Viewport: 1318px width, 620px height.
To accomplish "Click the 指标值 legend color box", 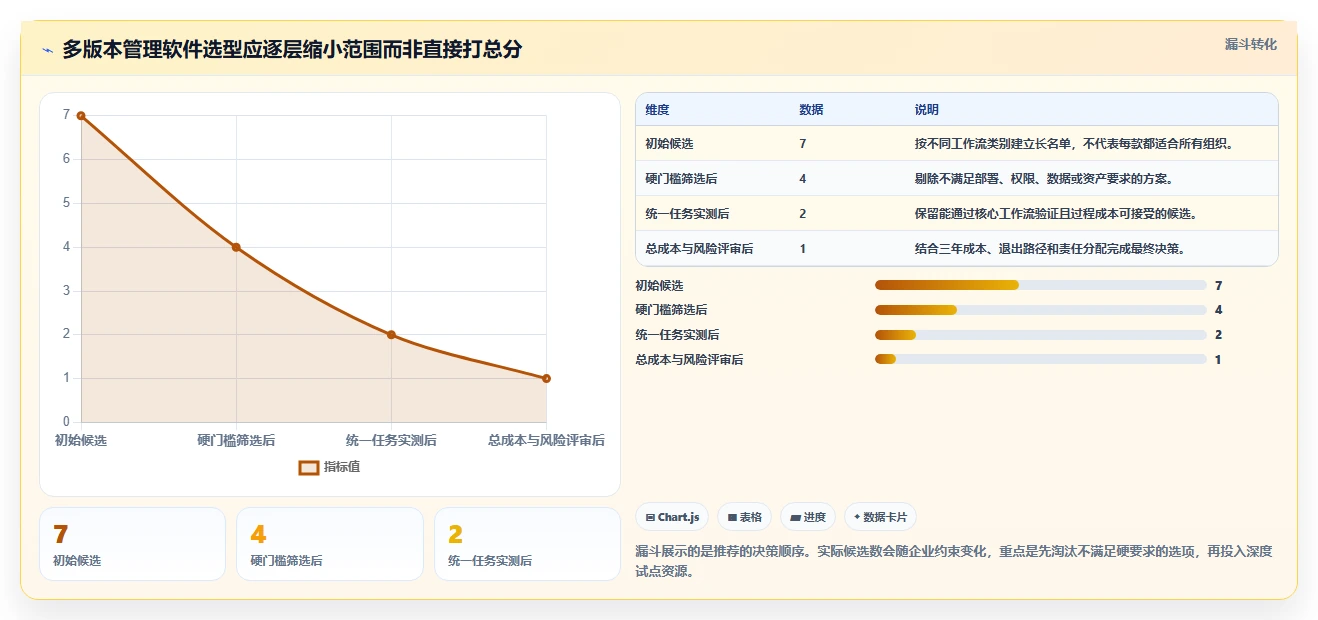I will 309,467.
